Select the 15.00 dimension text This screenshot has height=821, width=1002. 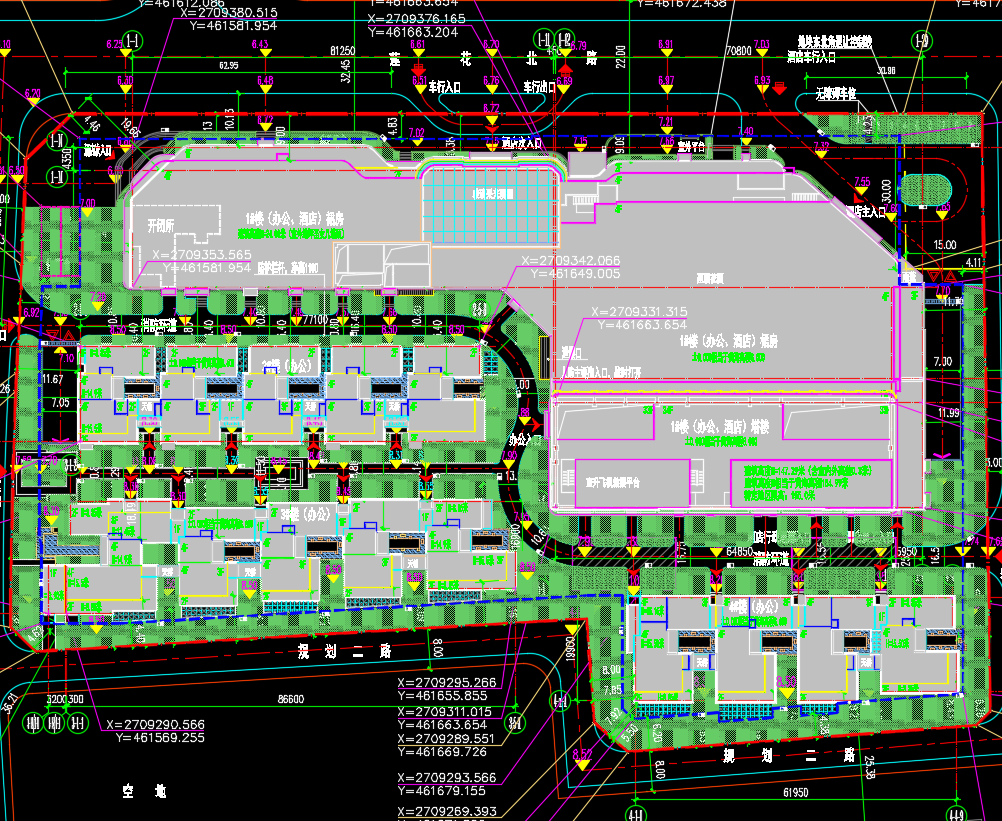[944, 244]
